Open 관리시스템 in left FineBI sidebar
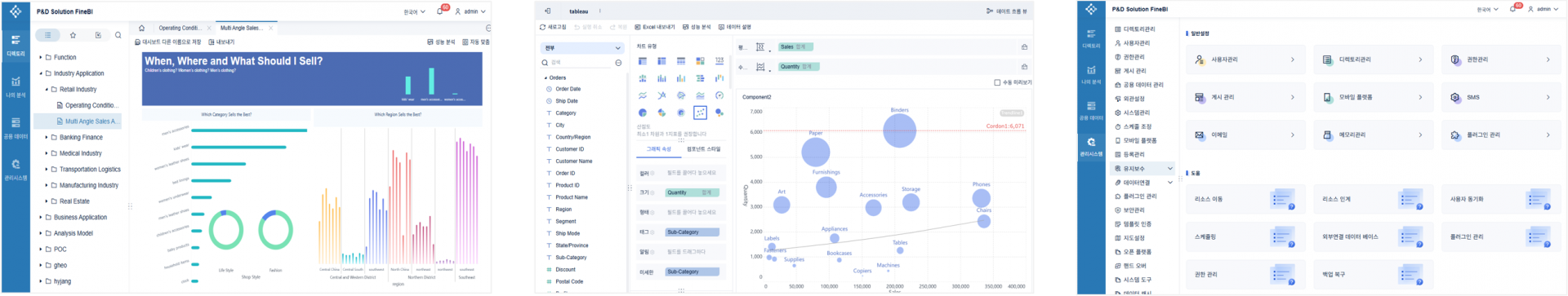This screenshot has width=1568, height=296. pyautogui.click(x=16, y=170)
